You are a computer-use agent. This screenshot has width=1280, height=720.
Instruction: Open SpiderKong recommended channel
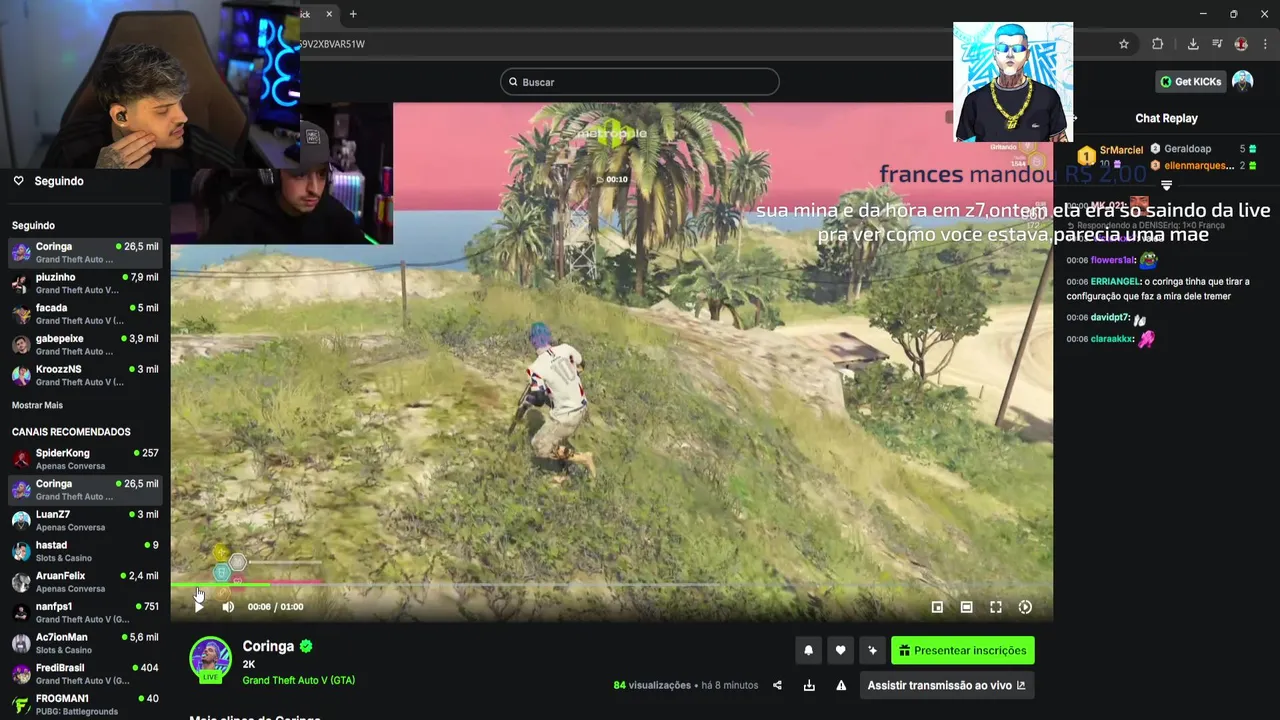[85, 459]
